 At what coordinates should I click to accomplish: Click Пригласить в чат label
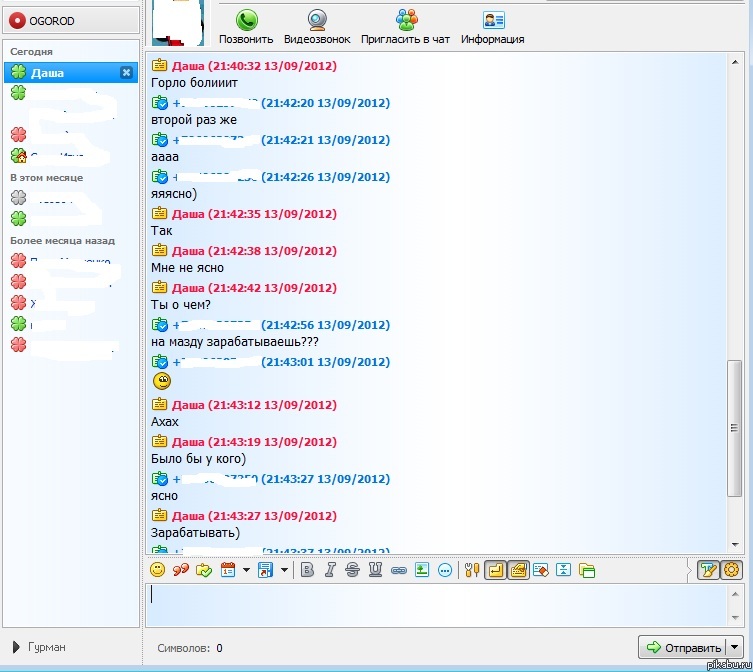click(x=405, y=39)
